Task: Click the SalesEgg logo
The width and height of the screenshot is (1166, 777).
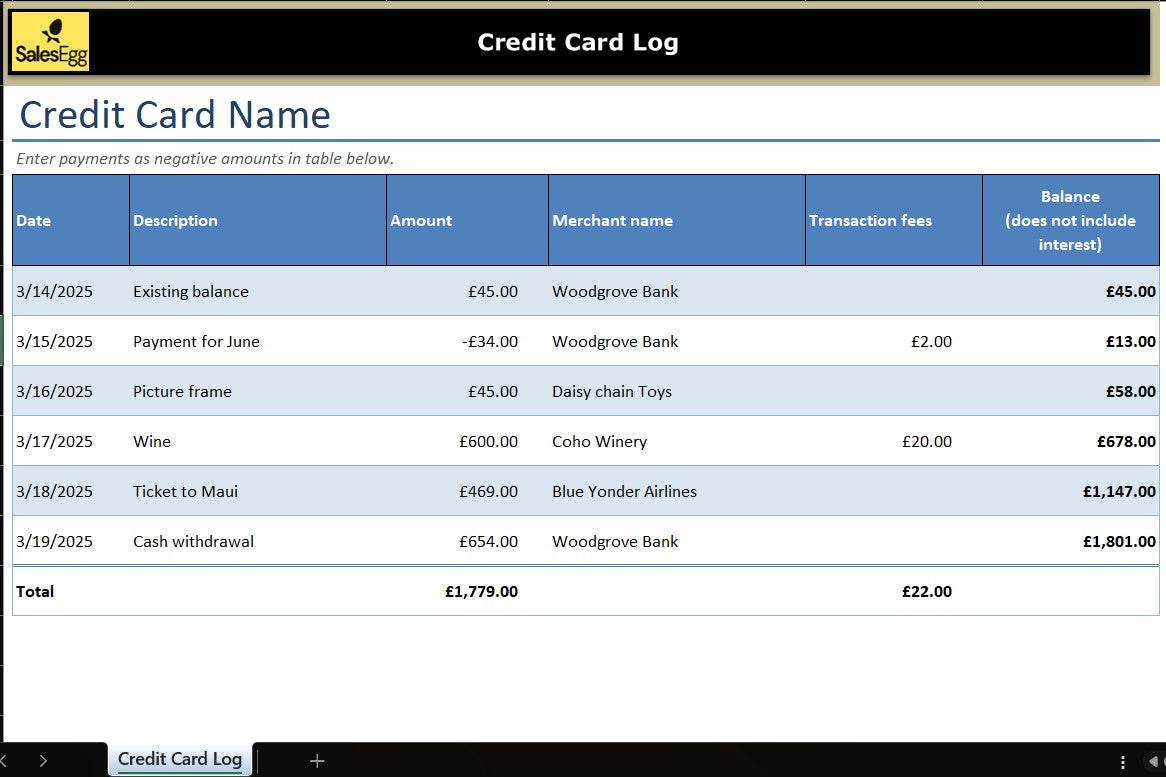Action: [x=50, y=42]
